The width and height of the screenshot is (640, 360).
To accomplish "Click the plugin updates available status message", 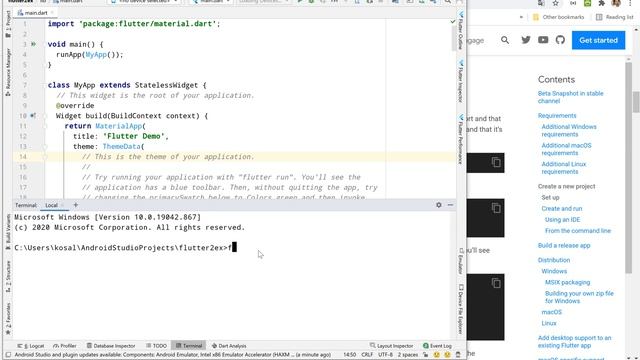I will pyautogui.click(x=173, y=355).
